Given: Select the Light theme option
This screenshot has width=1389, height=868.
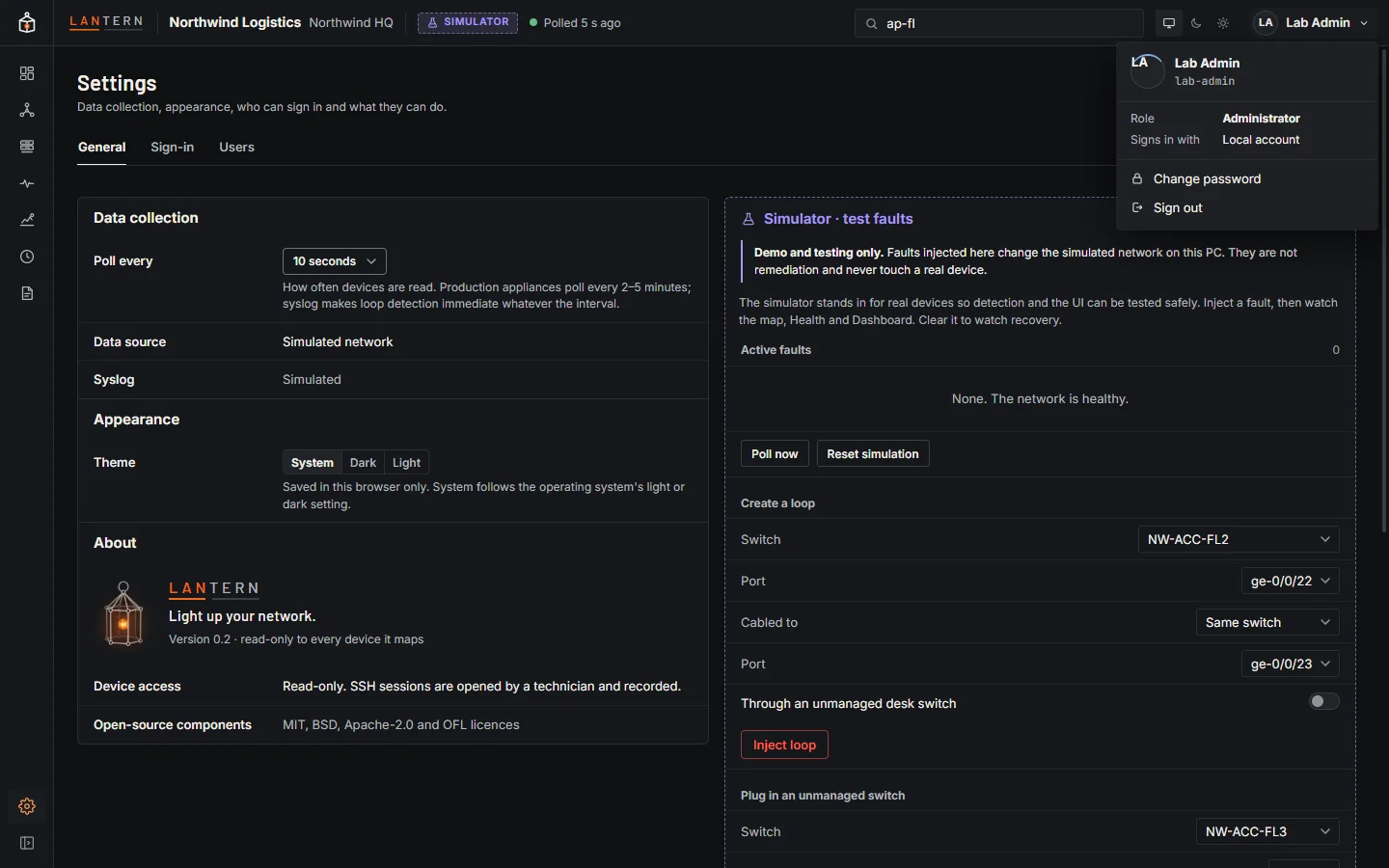Looking at the screenshot, I should 406,463.
